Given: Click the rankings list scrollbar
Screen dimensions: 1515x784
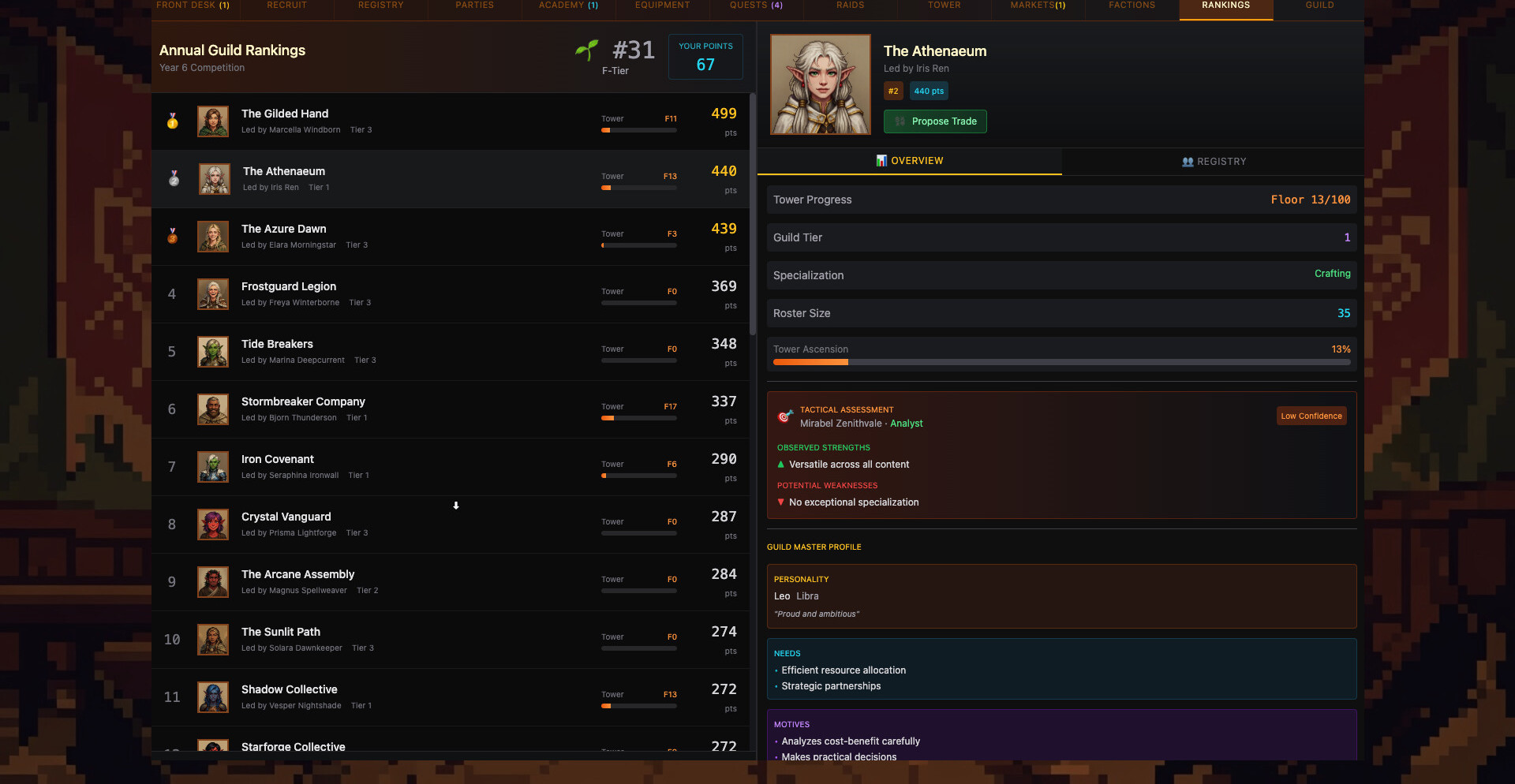Looking at the screenshot, I should pyautogui.click(x=753, y=215).
